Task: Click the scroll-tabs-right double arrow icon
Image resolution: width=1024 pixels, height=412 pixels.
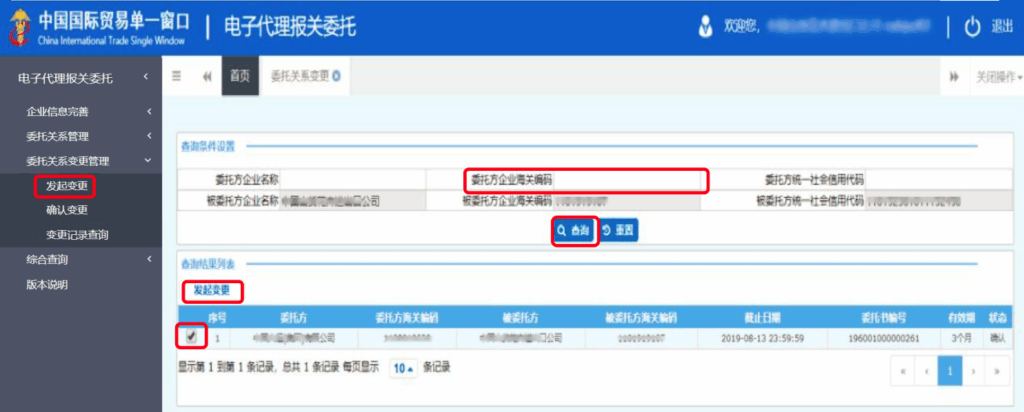Action: pyautogui.click(x=954, y=76)
